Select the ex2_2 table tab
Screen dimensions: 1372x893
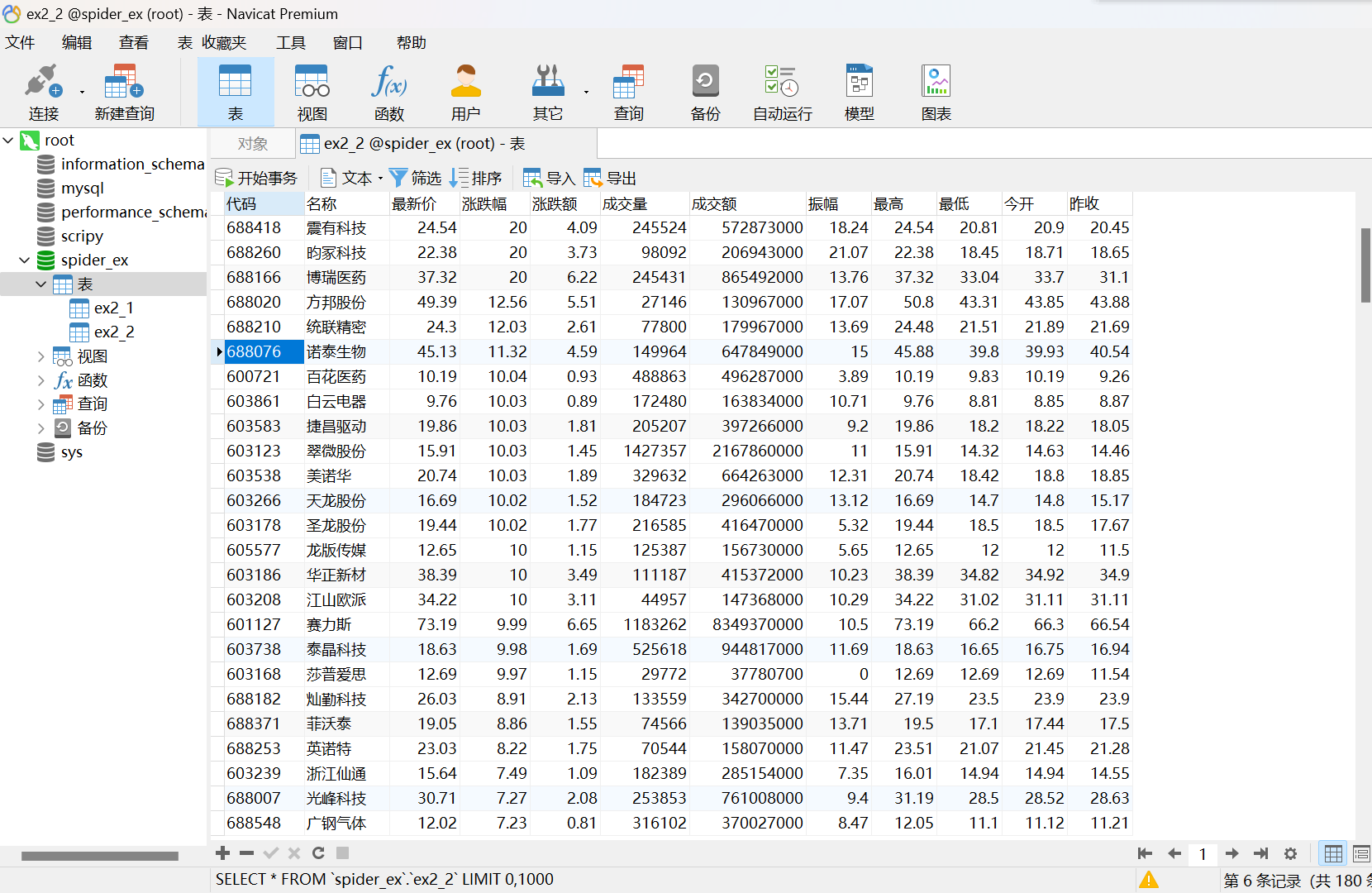(446, 144)
